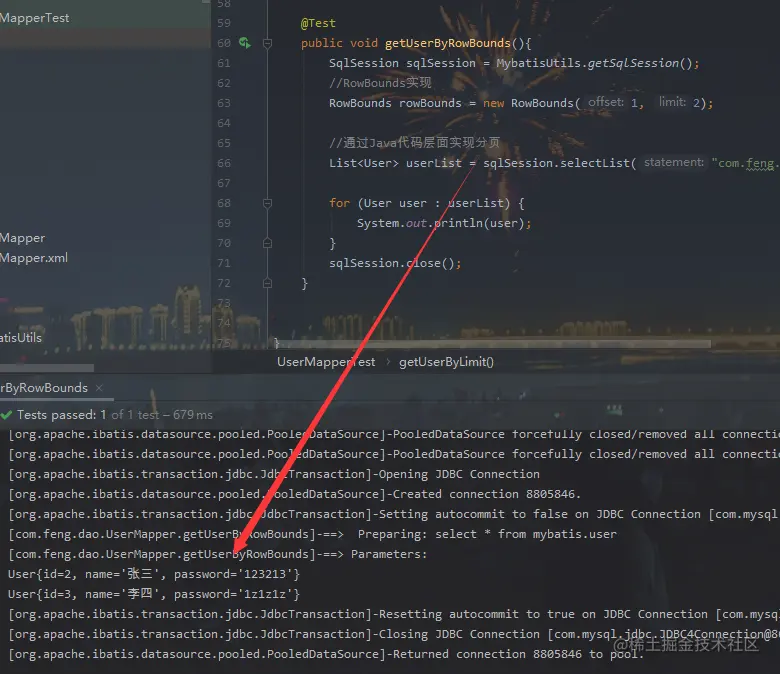Close the getUserByRowBounds run tab
The height and width of the screenshot is (674, 780).
pos(99,387)
